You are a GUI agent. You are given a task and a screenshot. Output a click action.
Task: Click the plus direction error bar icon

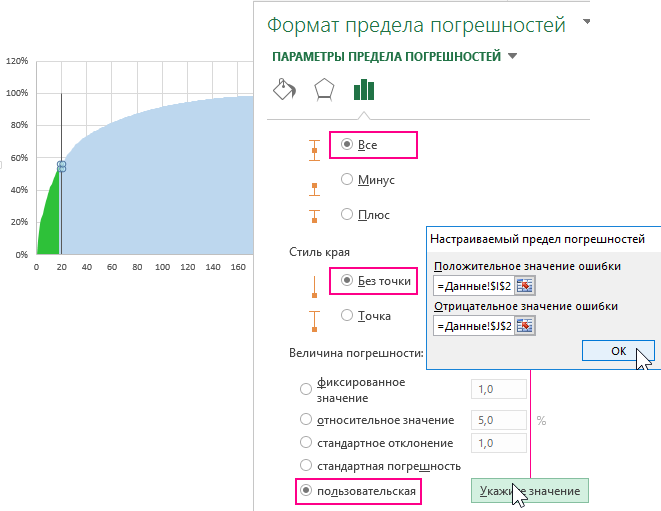[x=314, y=216]
